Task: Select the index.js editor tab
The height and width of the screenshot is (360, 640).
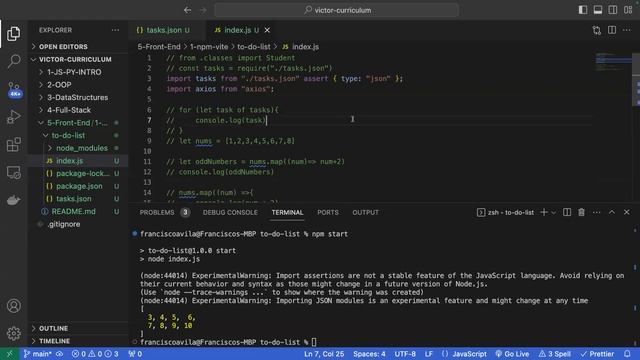Action: (x=237, y=30)
